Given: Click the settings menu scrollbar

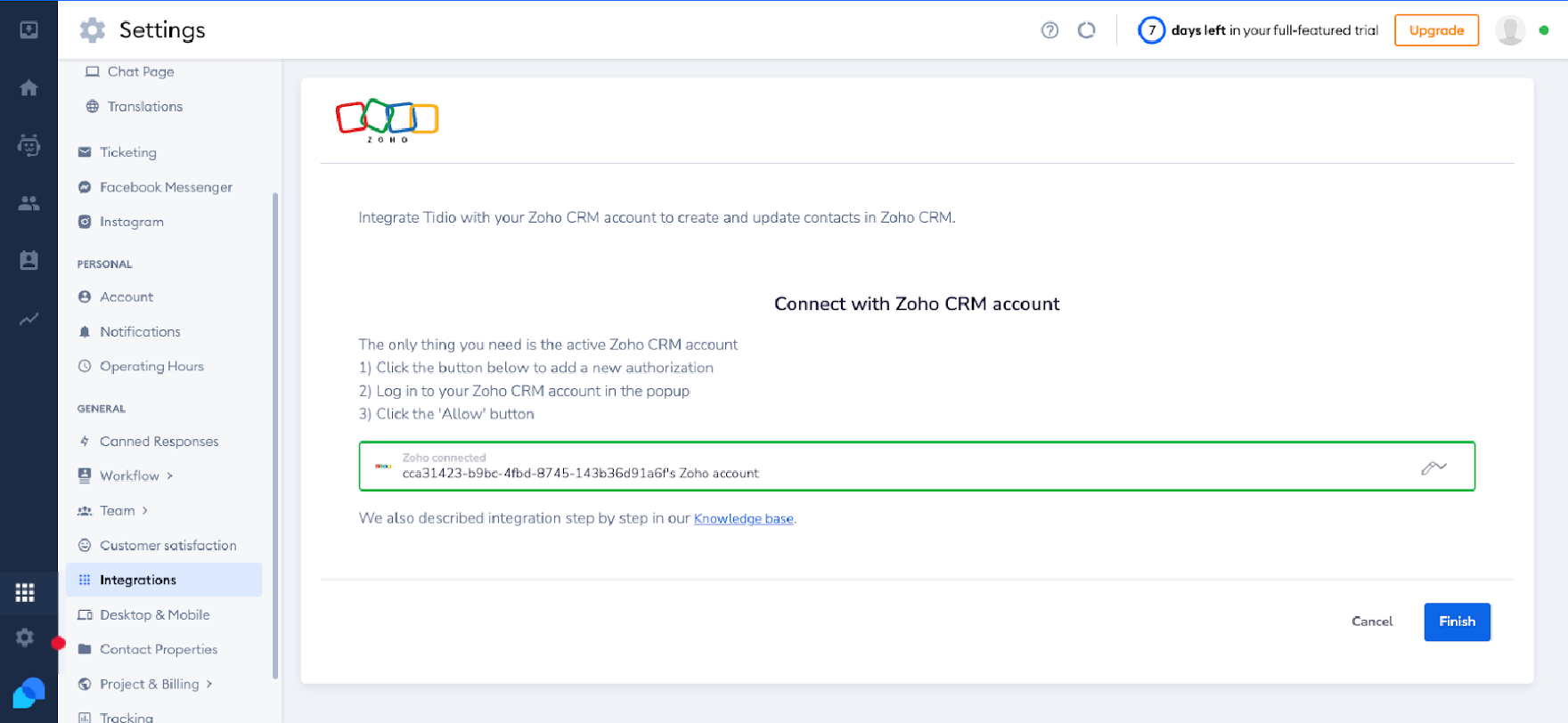Looking at the screenshot, I should pyautogui.click(x=275, y=435).
